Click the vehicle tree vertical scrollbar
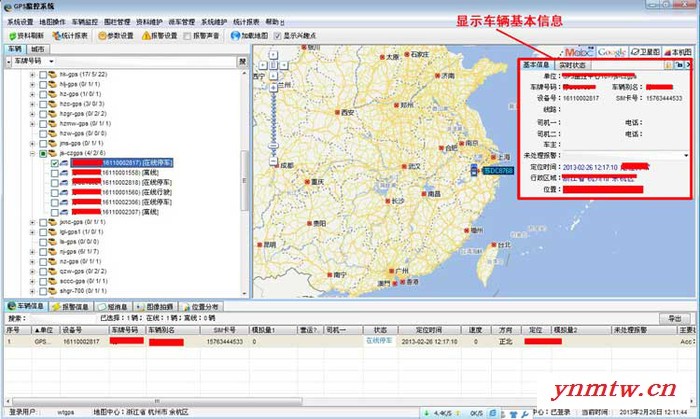This screenshot has width=700, height=419. (244, 182)
